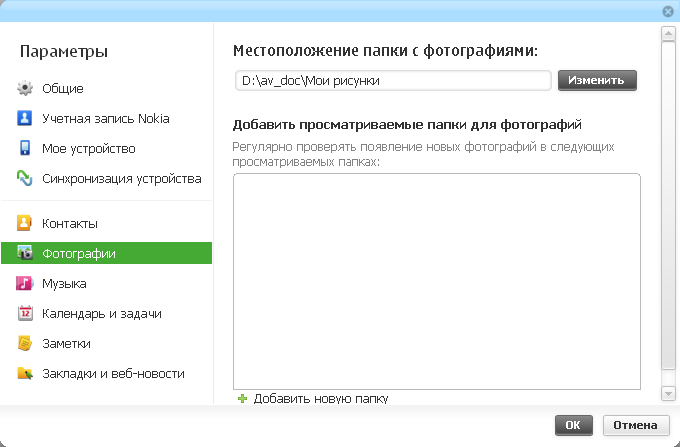Screen dimensions: 680x447
Task: Click the device synchronization arrows icon
Action: (25, 179)
